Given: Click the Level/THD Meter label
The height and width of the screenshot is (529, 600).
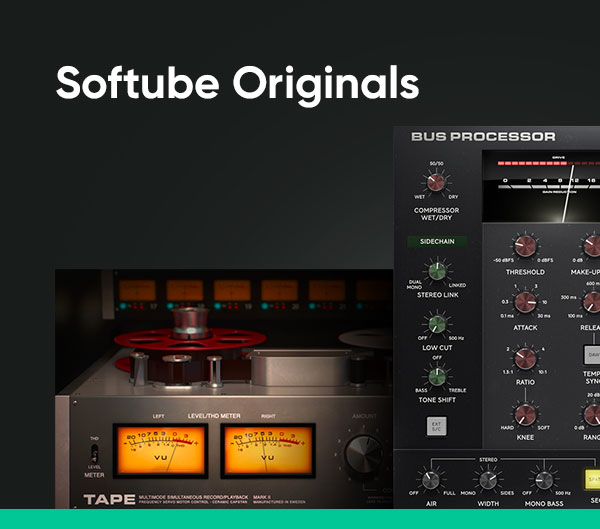Looking at the screenshot, I should click(x=214, y=416).
